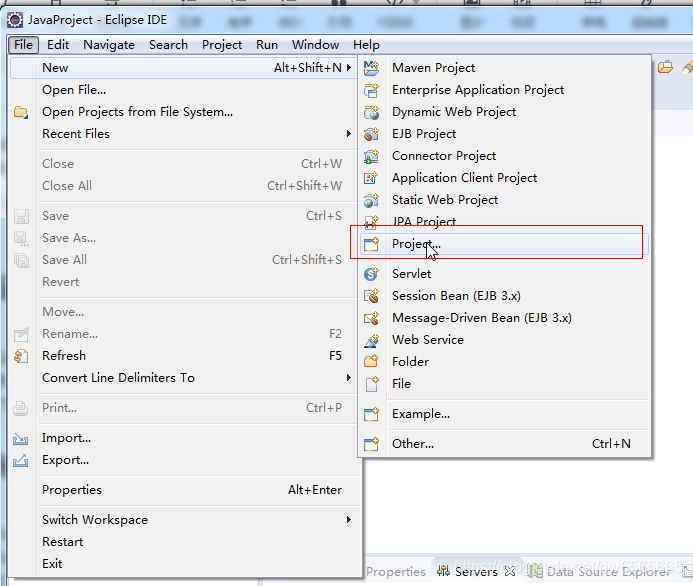Screen dimensions: 693x586
Task: Open the Window menu
Action: pos(315,45)
